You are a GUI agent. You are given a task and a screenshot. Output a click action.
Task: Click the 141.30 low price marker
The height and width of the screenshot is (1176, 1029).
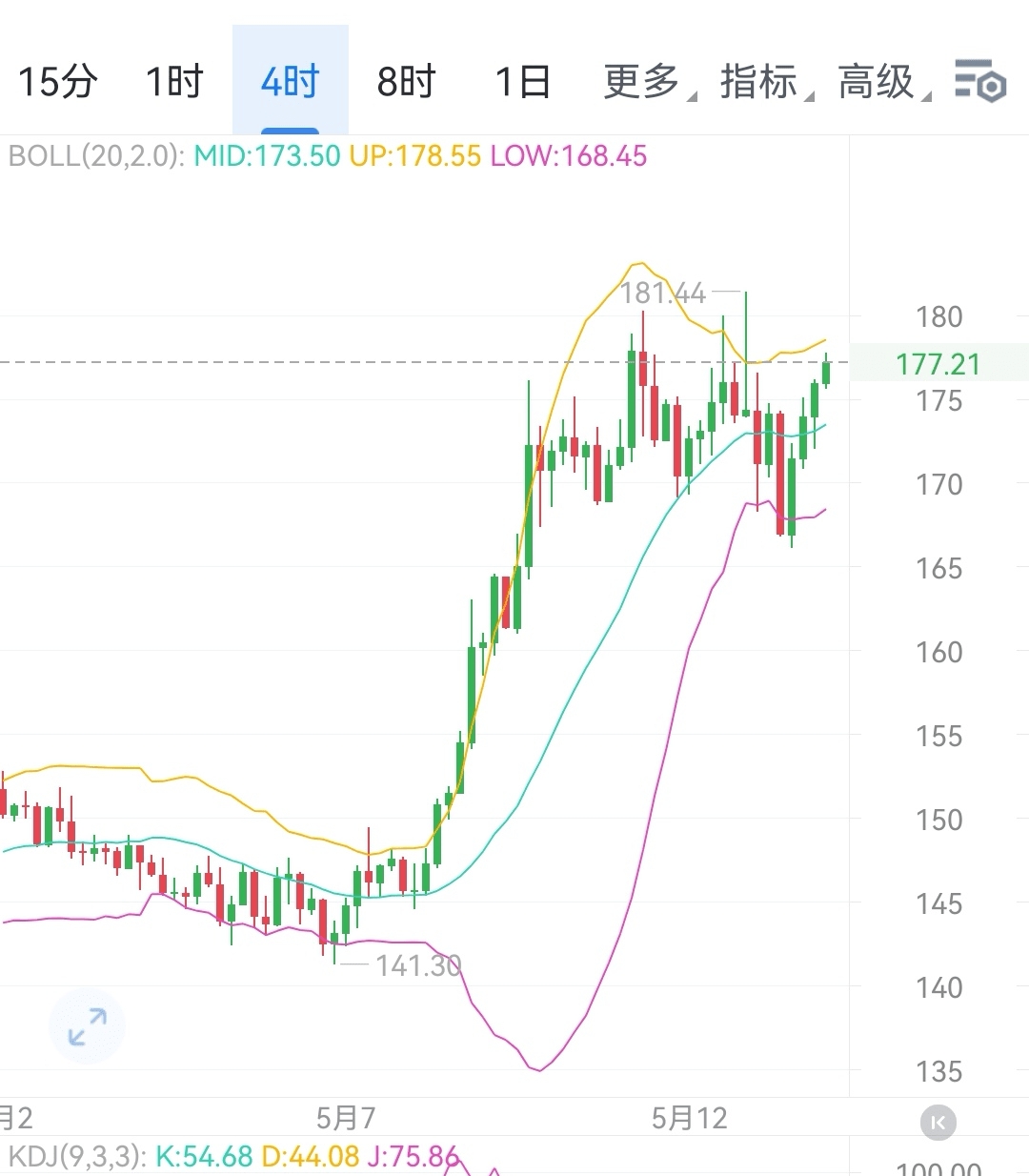tap(418, 965)
